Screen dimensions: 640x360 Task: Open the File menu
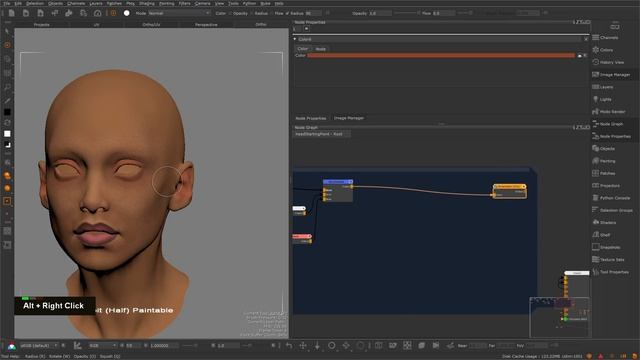tap(7, 3)
